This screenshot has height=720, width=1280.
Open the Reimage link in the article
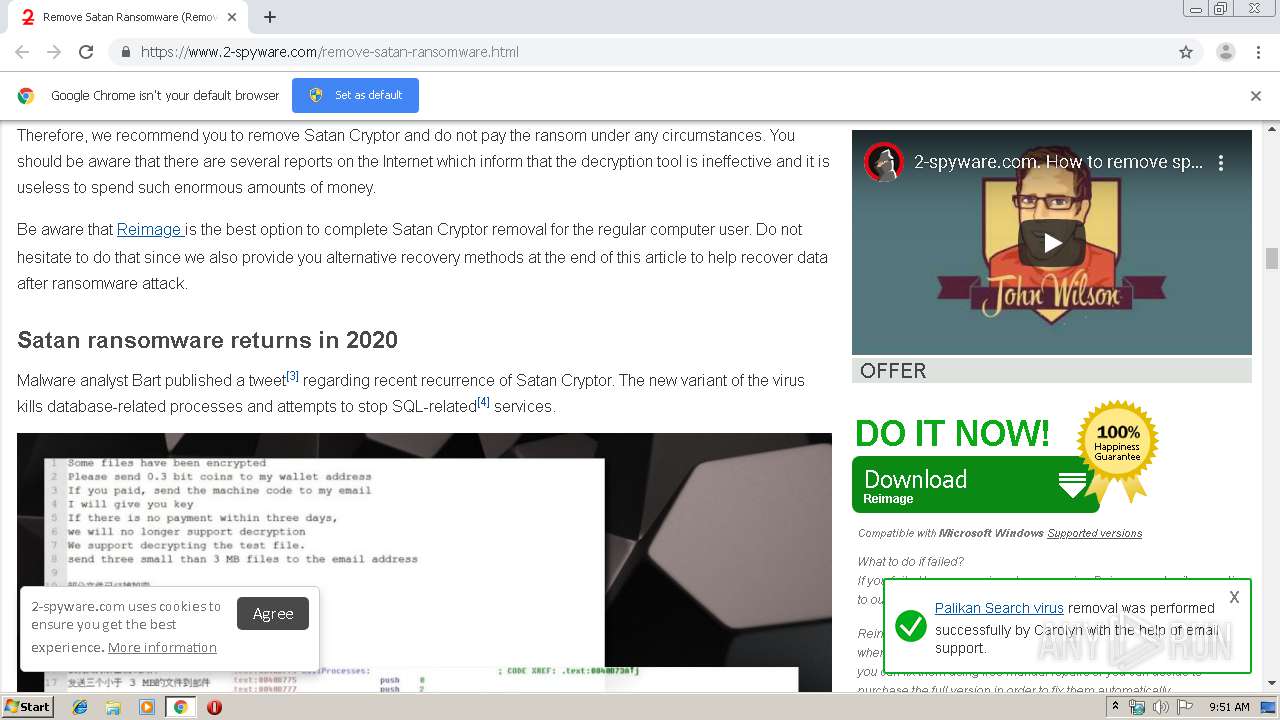[150, 230]
